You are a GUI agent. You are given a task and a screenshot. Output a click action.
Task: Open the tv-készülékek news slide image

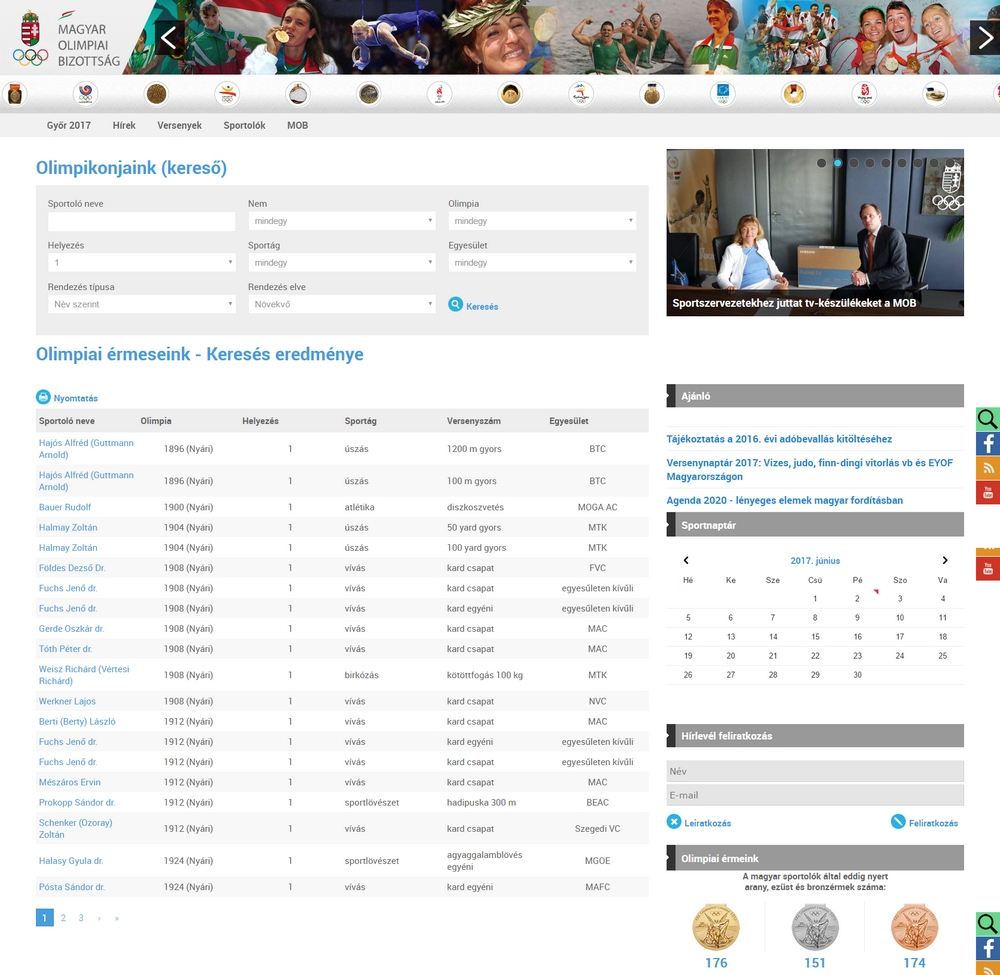[815, 232]
